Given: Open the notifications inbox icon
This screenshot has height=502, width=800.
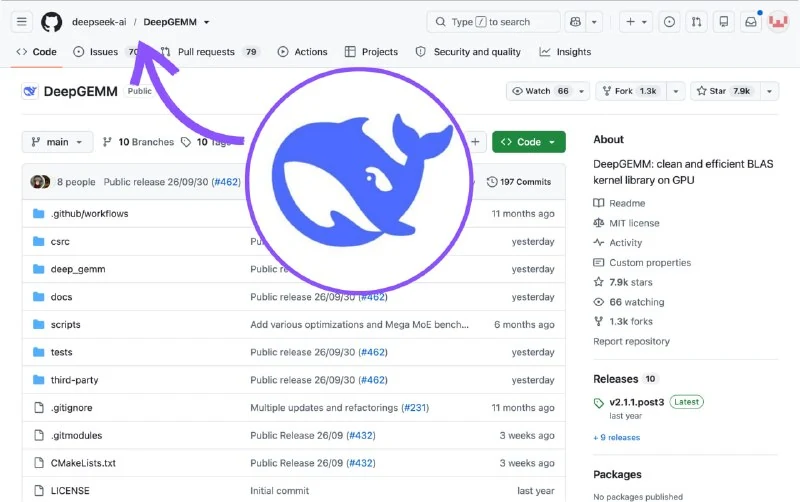Looking at the screenshot, I should tap(751, 21).
